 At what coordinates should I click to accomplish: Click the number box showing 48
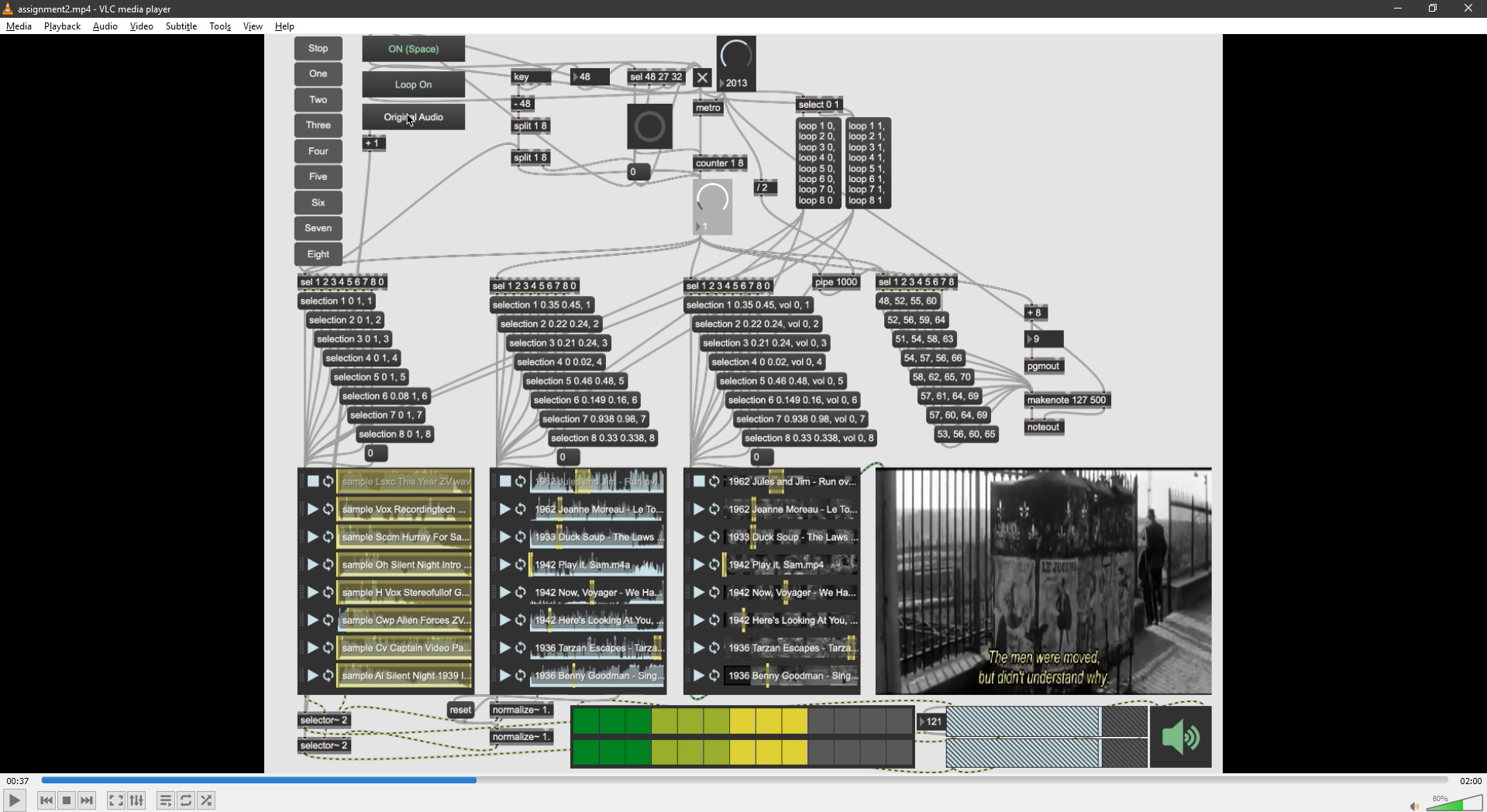tap(590, 77)
